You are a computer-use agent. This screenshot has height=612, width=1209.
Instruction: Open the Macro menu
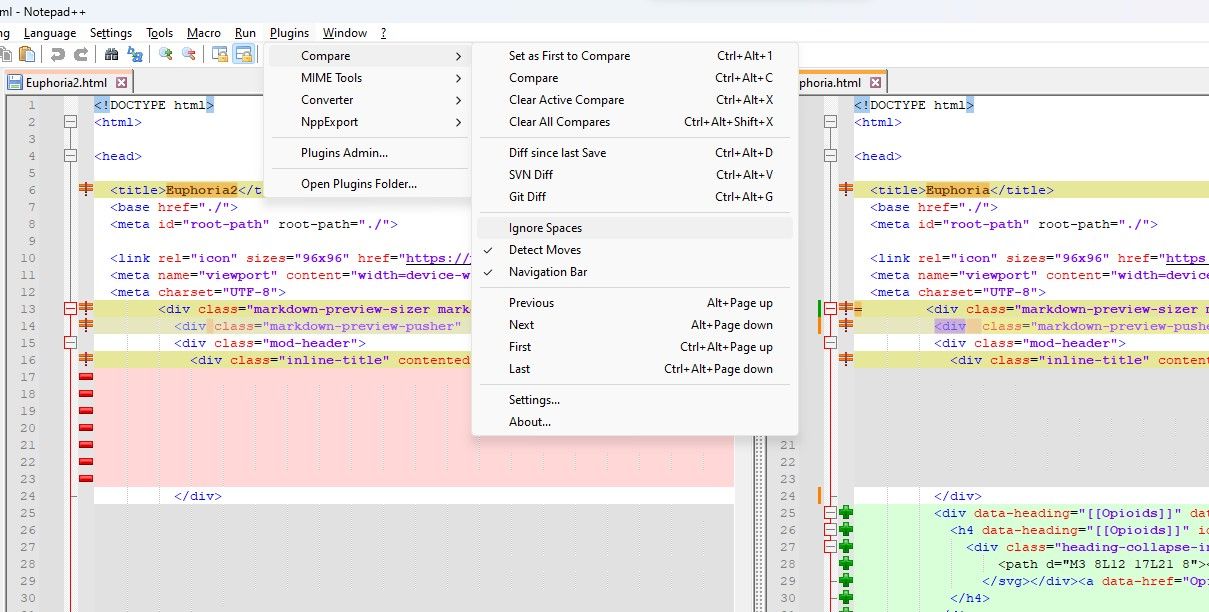204,32
